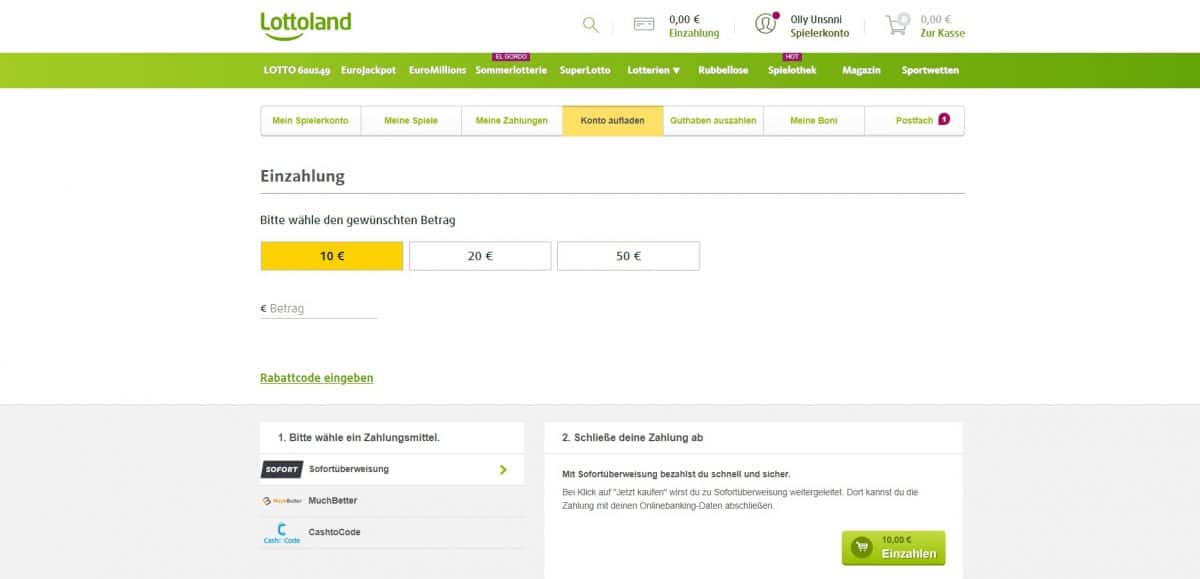
Task: Click the Spielerkonto link in the header
Action: [819, 33]
